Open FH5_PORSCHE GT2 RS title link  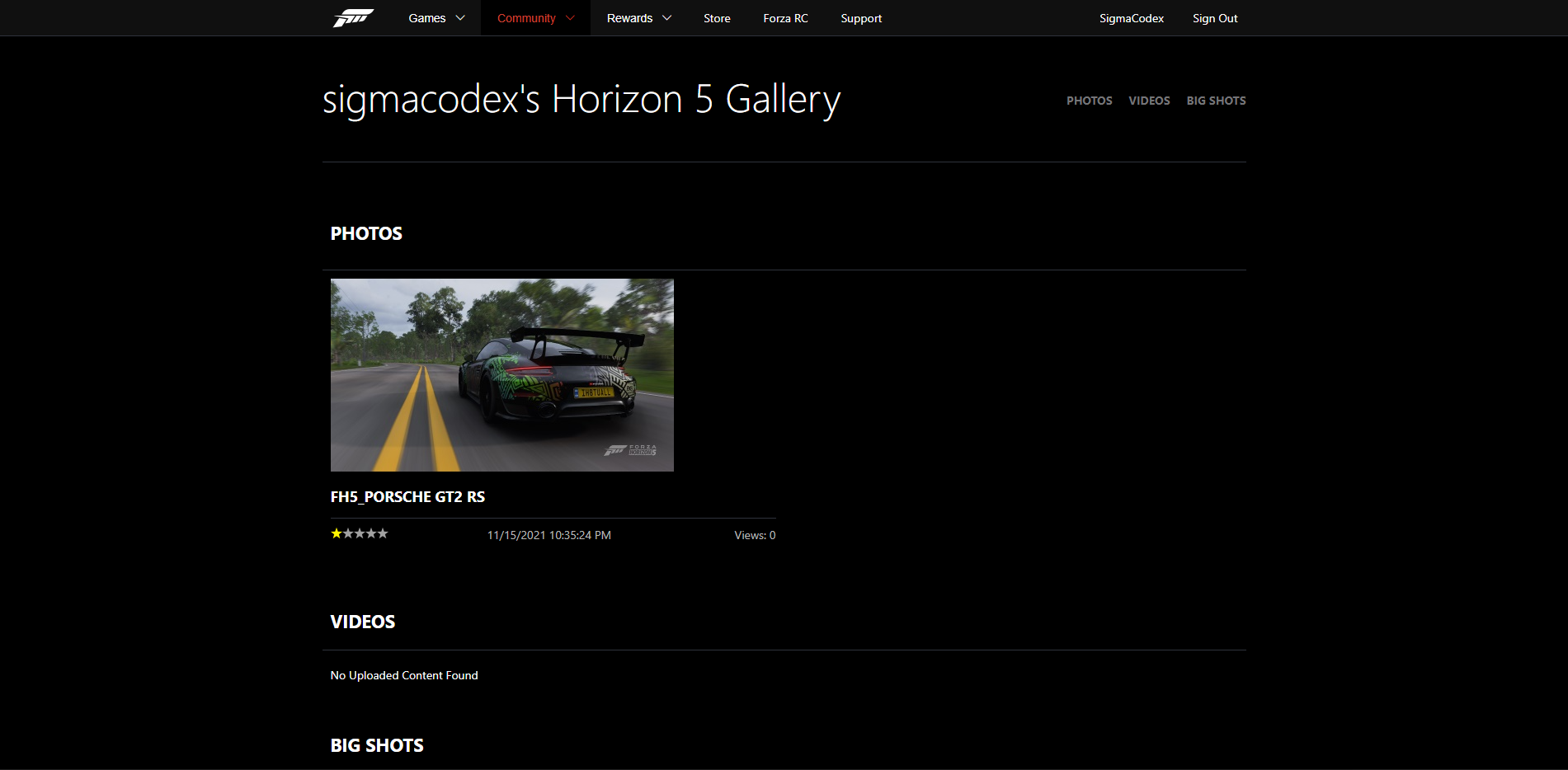[x=407, y=497]
